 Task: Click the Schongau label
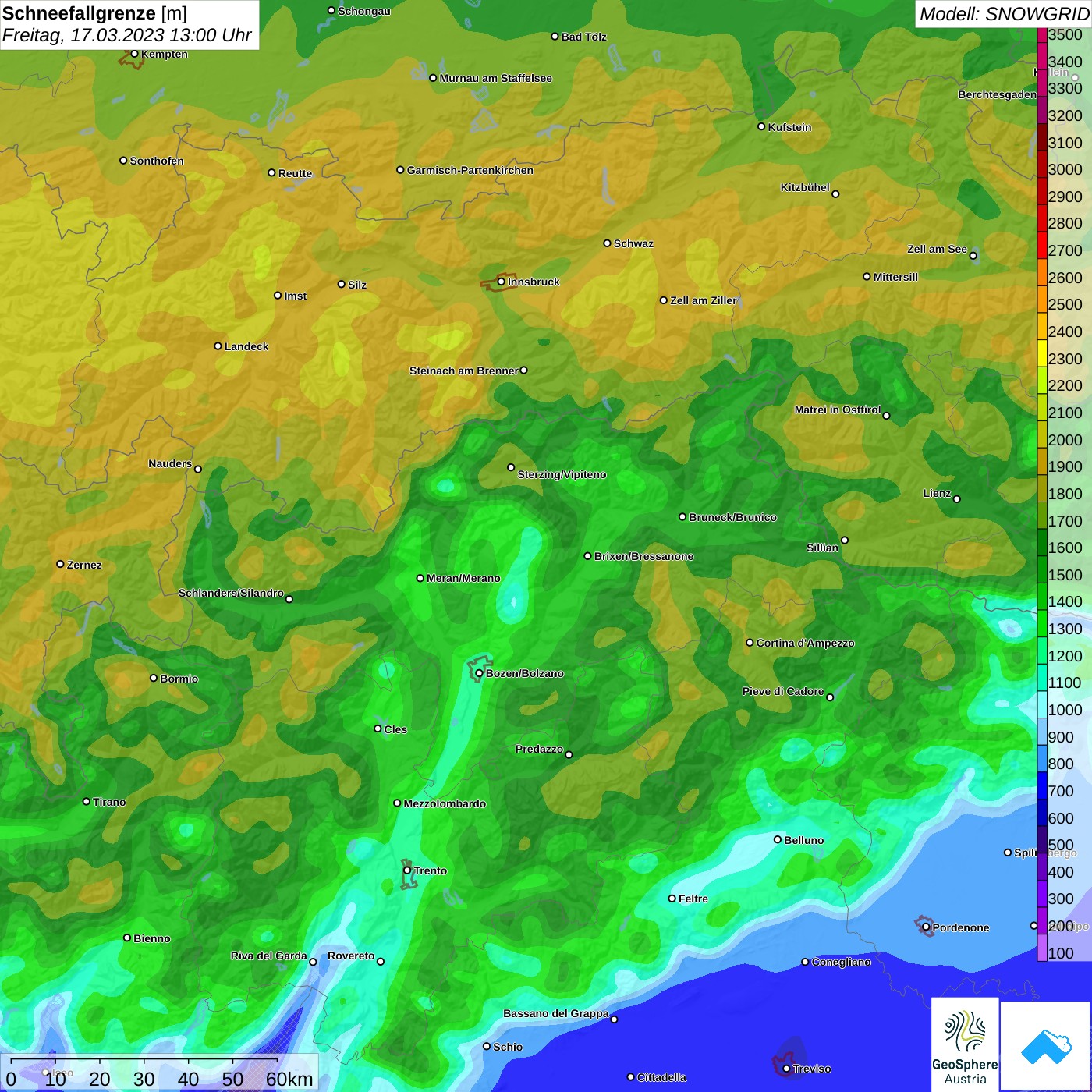click(x=363, y=11)
